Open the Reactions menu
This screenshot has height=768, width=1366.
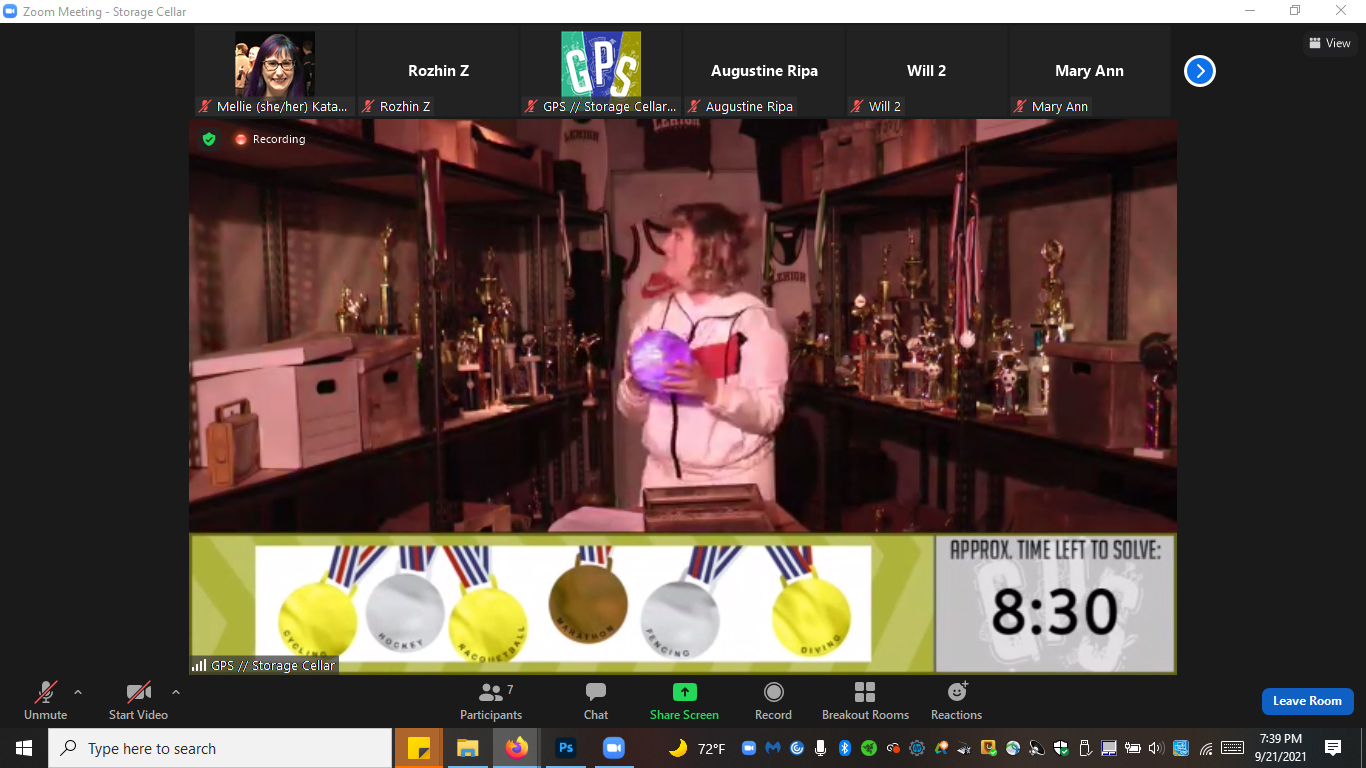[x=956, y=700]
